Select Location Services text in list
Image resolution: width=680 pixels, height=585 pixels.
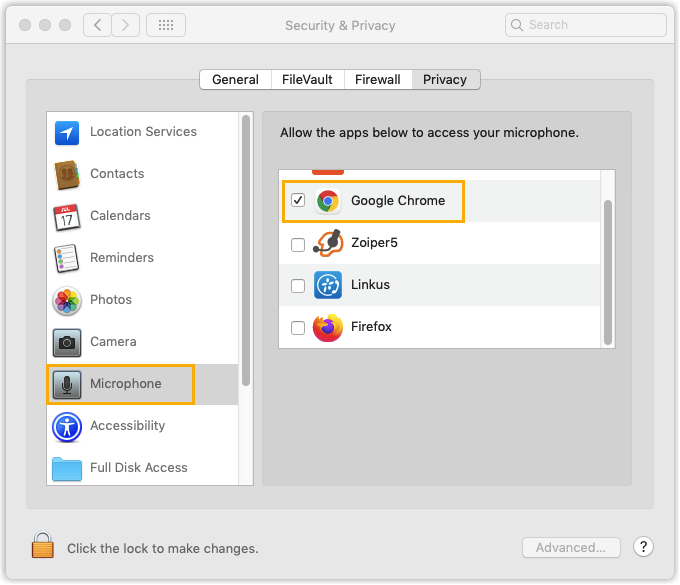pyautogui.click(x=143, y=131)
